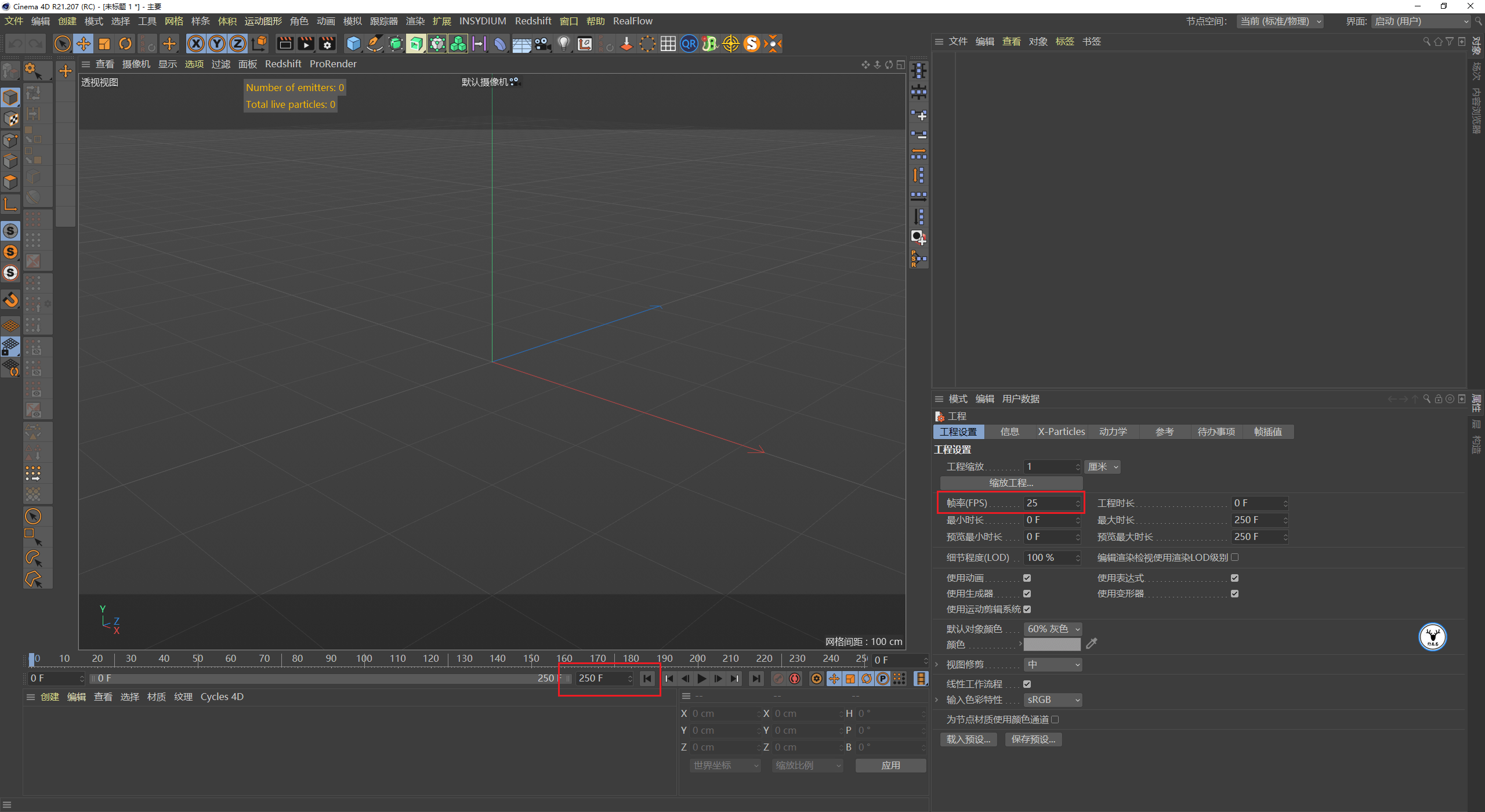This screenshot has height=812, width=1485.
Task: Open the Render Settings editor icon
Action: 327,43
